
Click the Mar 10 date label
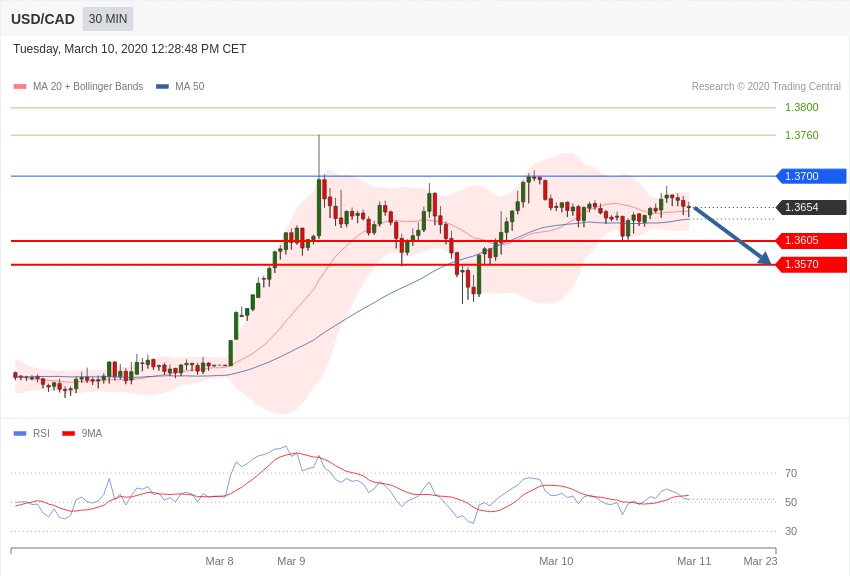point(556,561)
